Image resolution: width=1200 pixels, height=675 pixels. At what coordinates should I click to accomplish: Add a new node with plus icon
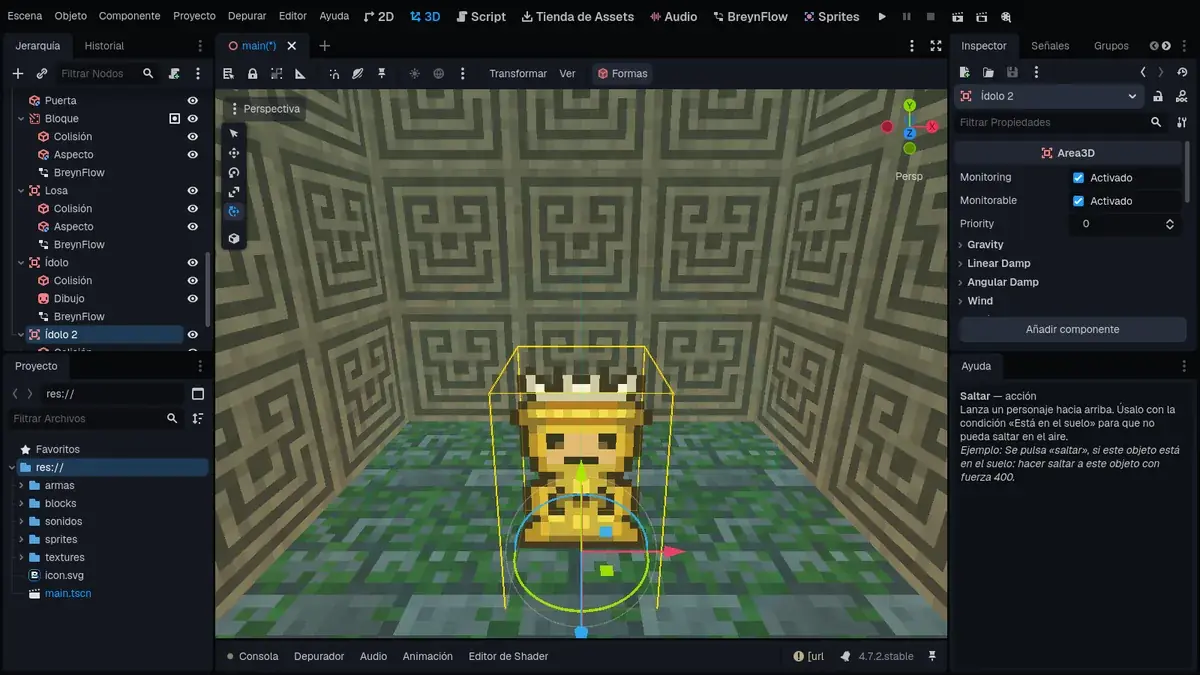tap(18, 74)
